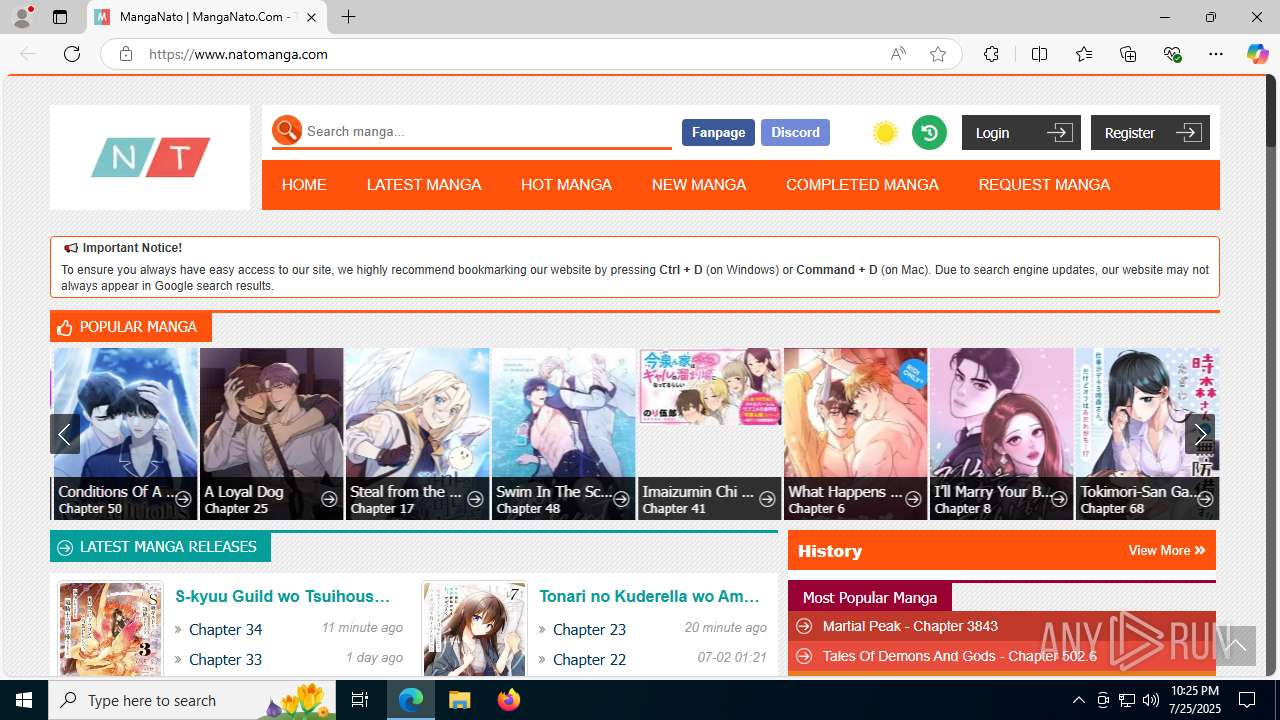Open Windows Start menu
Image resolution: width=1280 pixels, height=720 pixels.
click(24, 700)
